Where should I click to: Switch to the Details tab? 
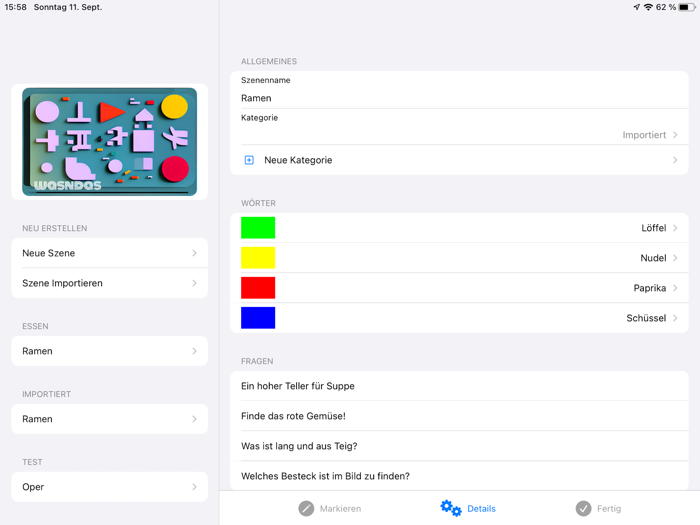468,508
